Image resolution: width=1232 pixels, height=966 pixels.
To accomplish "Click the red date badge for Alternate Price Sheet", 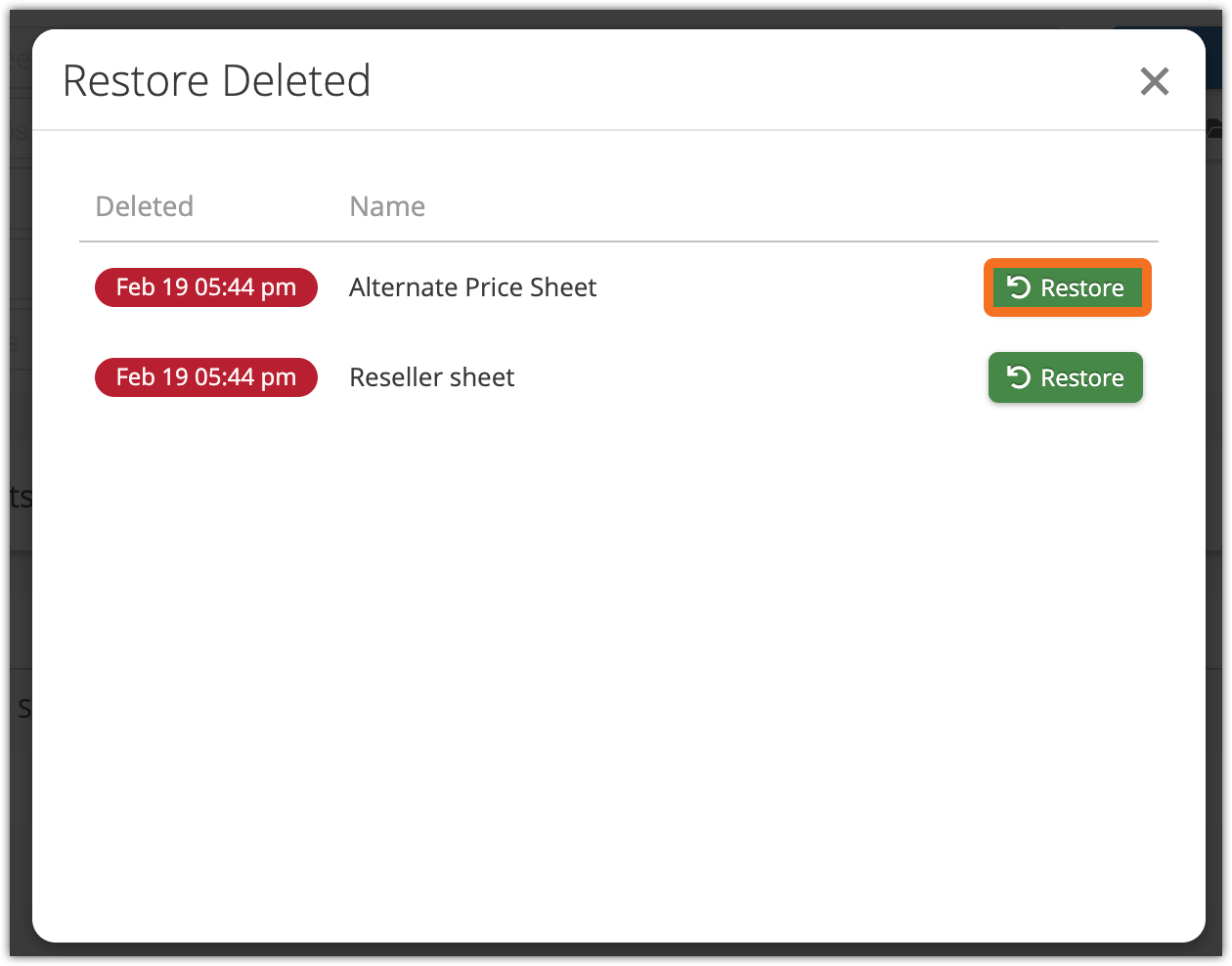I will coord(205,287).
